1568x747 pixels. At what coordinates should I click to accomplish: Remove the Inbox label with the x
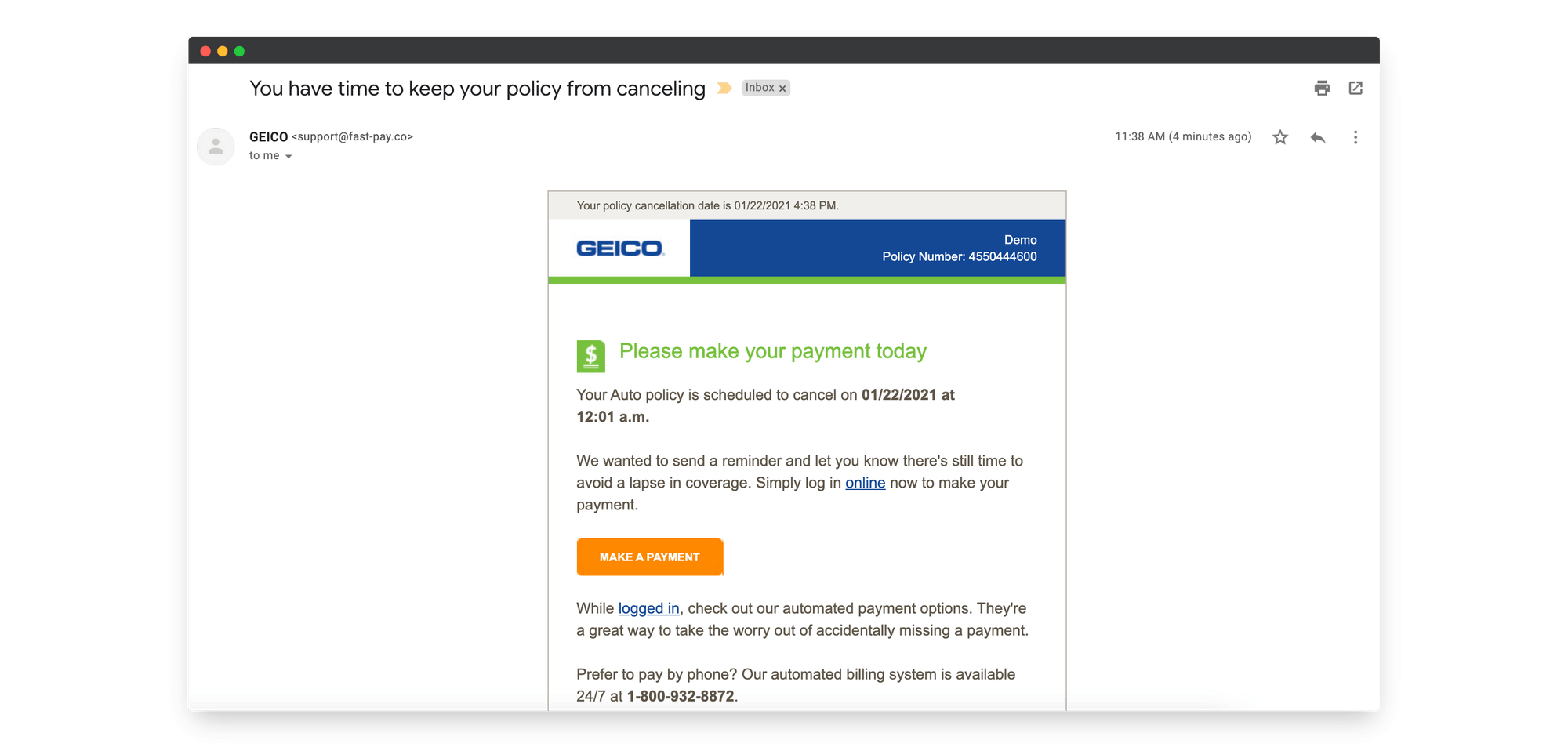(x=782, y=88)
